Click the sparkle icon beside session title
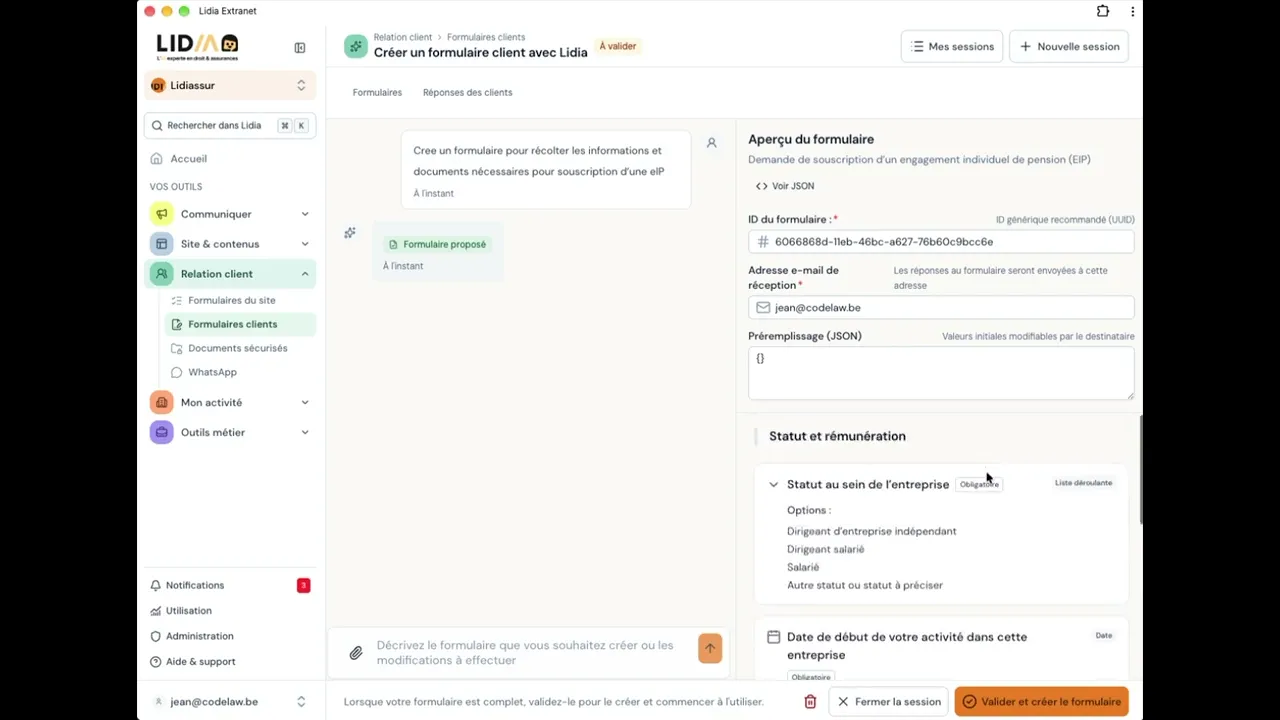Screen dimensions: 1280x720 (355, 46)
